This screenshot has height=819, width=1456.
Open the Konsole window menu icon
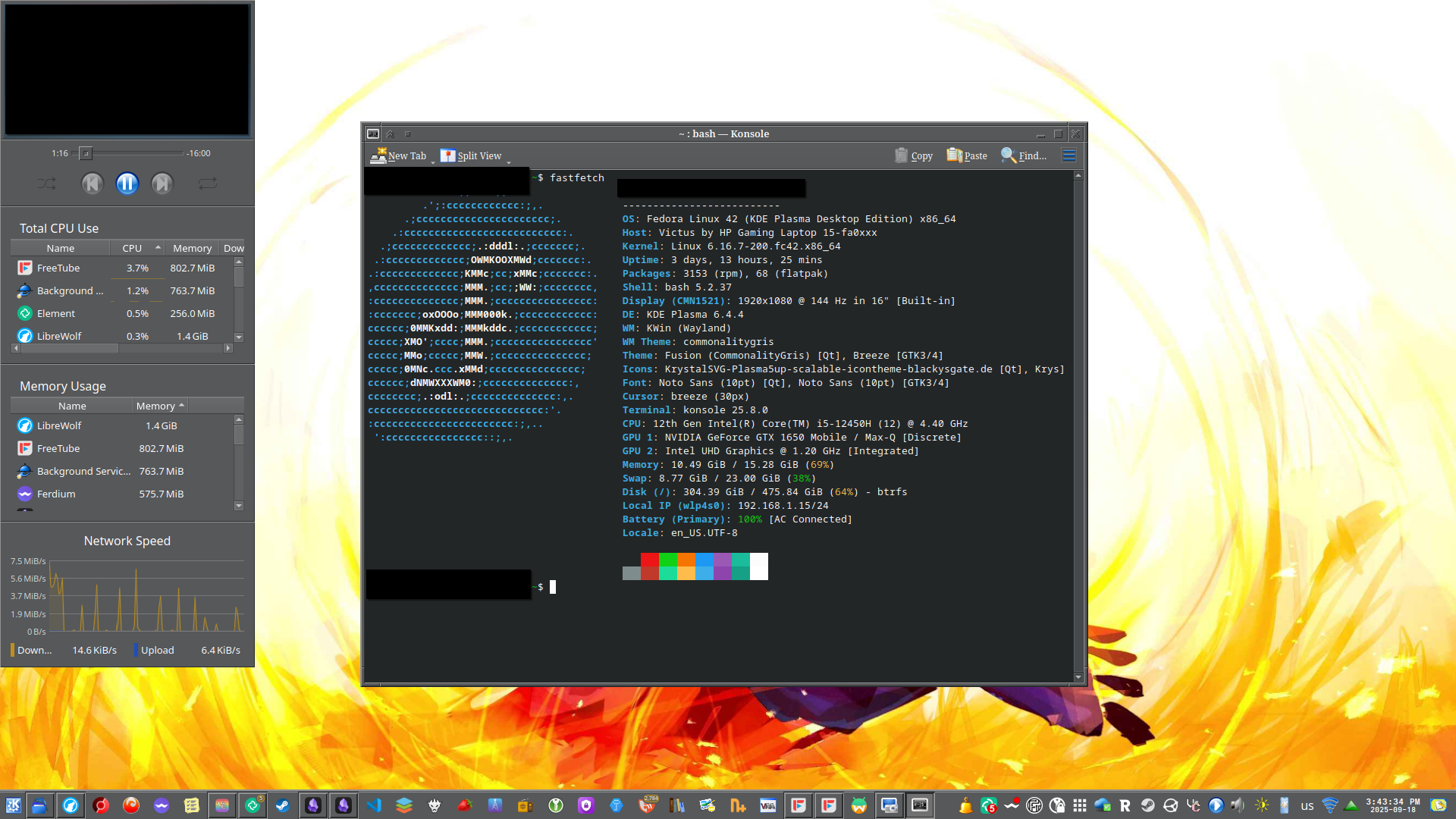(373, 133)
